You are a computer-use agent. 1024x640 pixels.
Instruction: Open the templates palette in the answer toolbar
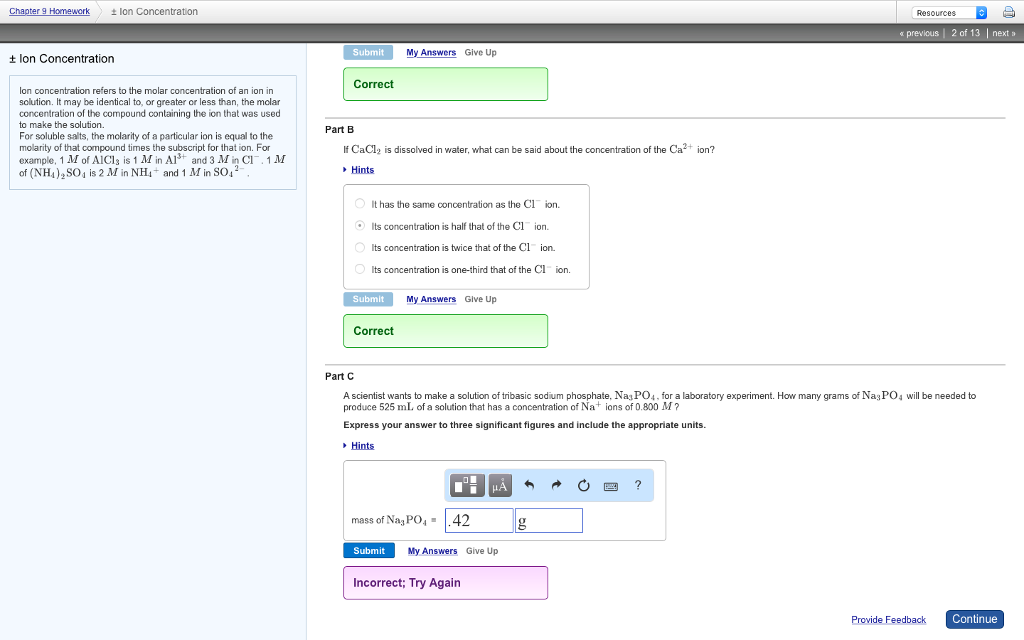click(467, 485)
